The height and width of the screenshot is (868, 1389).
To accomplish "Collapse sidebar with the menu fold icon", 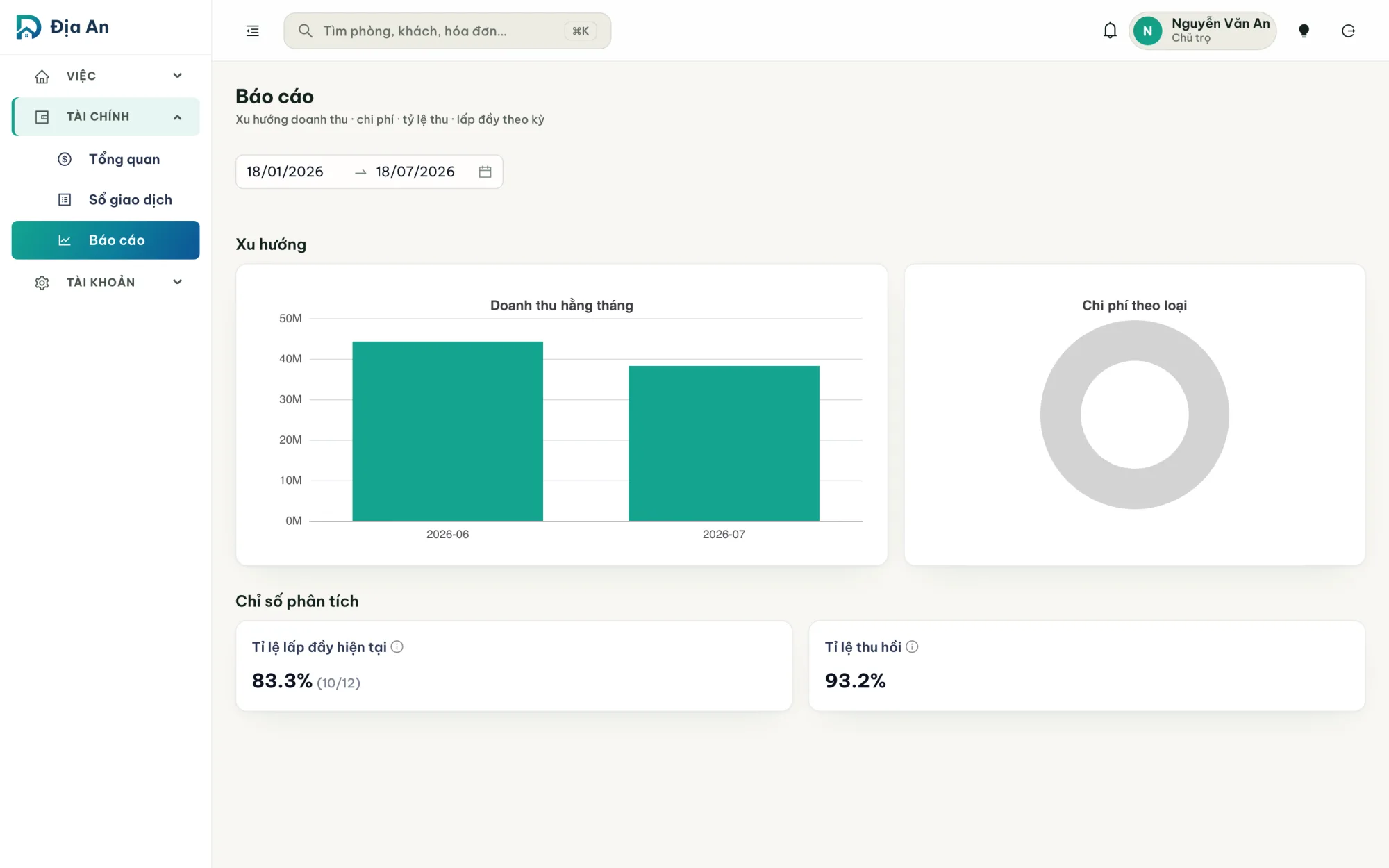I will point(253,31).
